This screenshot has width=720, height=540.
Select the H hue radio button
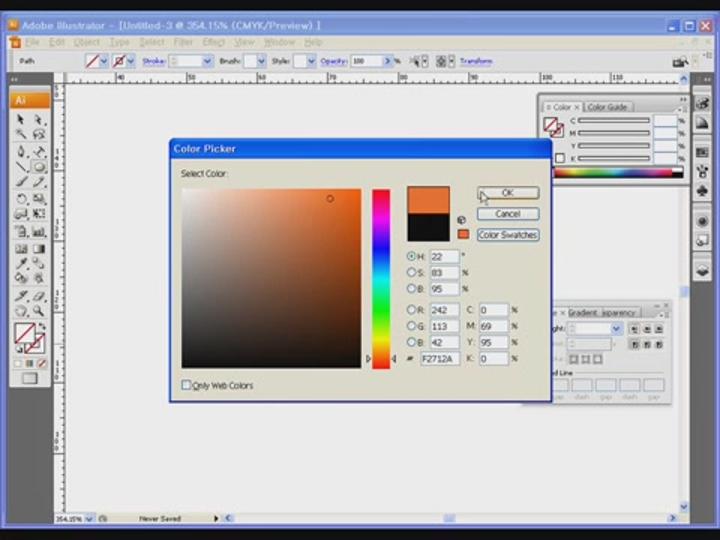point(411,256)
